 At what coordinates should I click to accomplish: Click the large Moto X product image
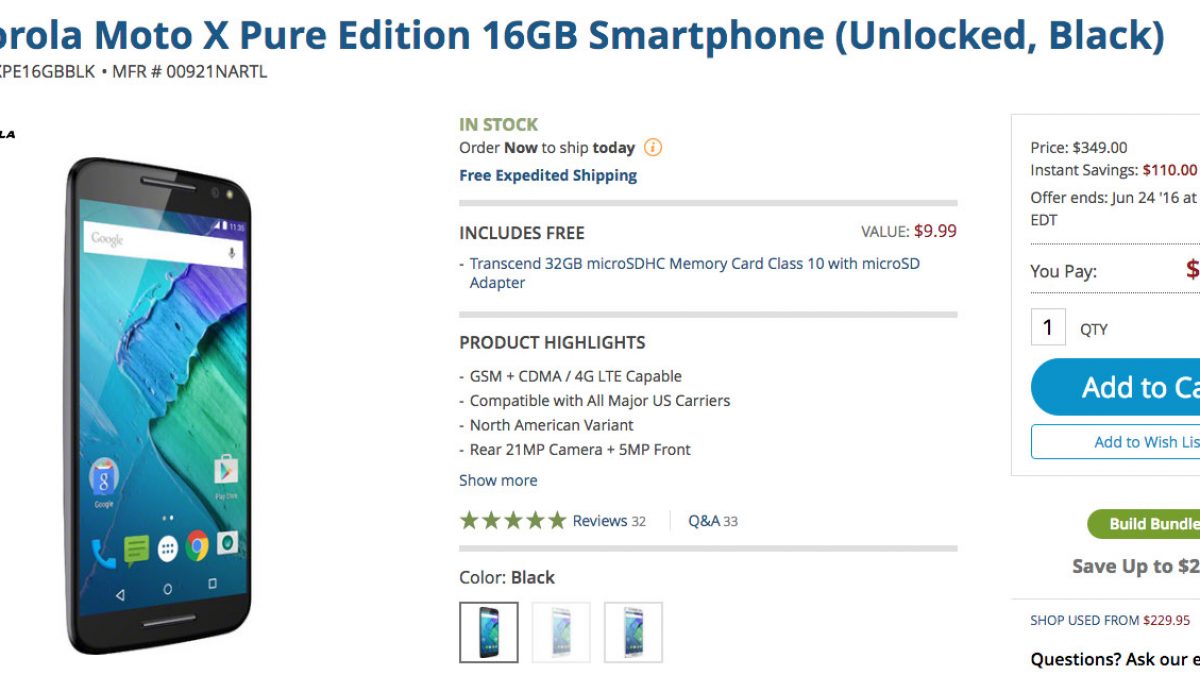160,405
